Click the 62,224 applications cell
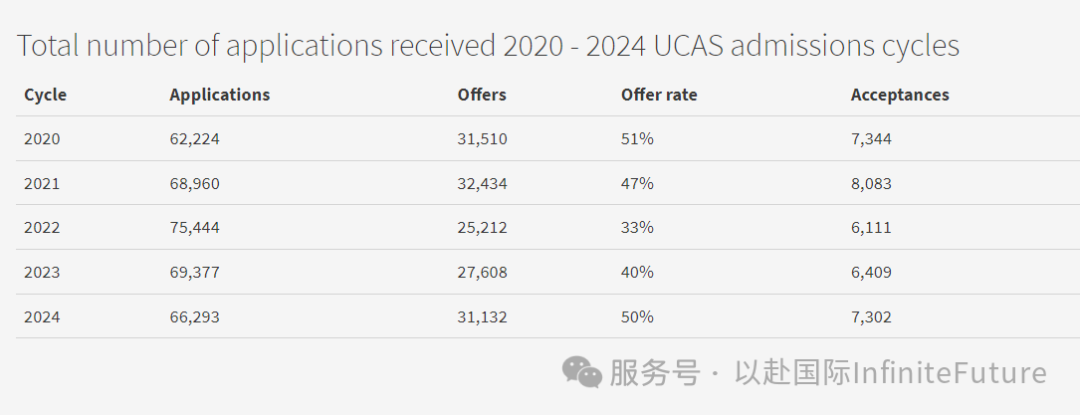 click(x=195, y=139)
